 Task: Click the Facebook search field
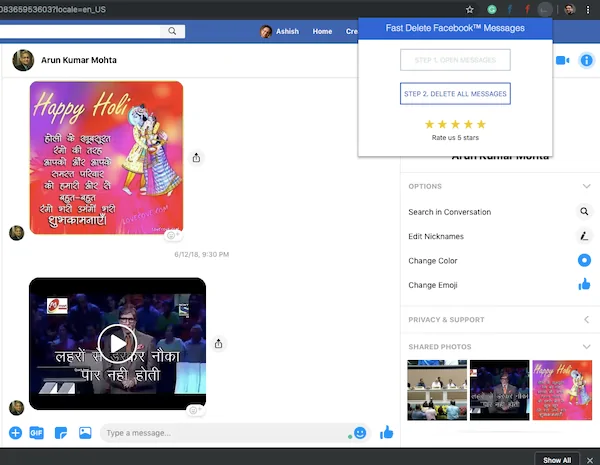point(80,31)
